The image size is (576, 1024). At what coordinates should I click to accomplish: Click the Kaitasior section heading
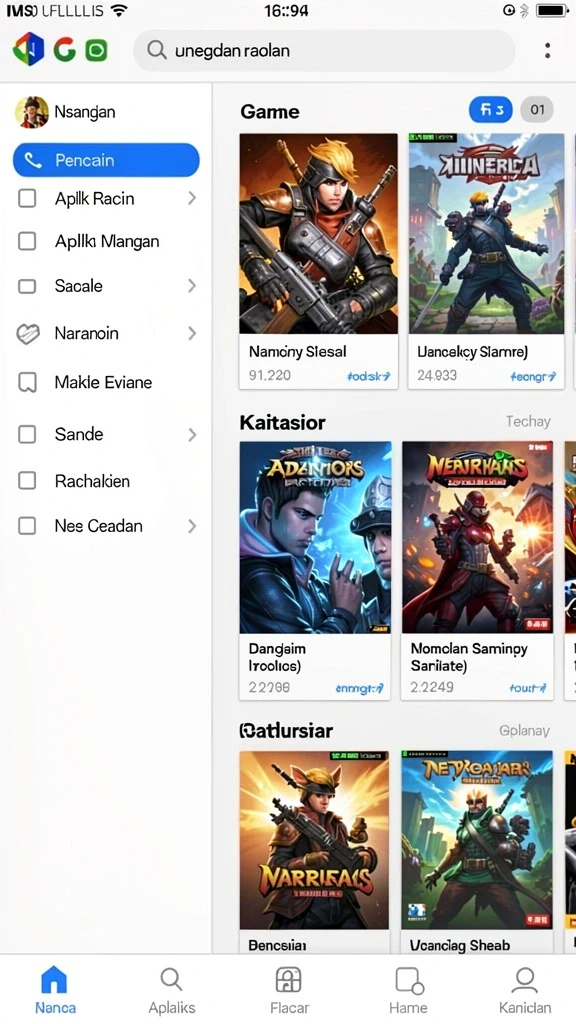click(x=282, y=423)
